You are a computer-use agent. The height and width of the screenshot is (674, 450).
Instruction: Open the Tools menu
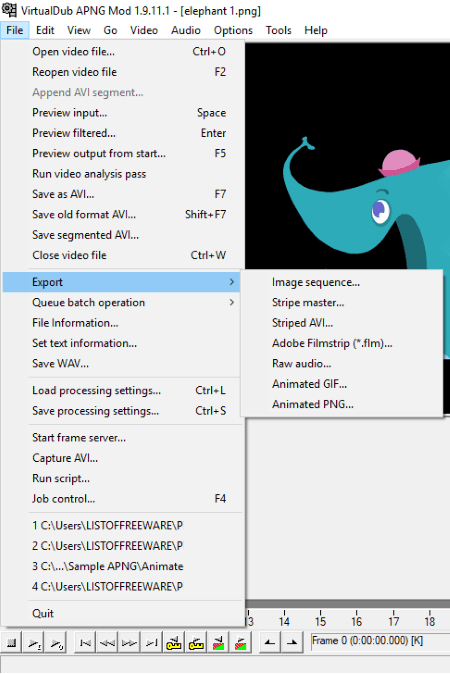279,31
